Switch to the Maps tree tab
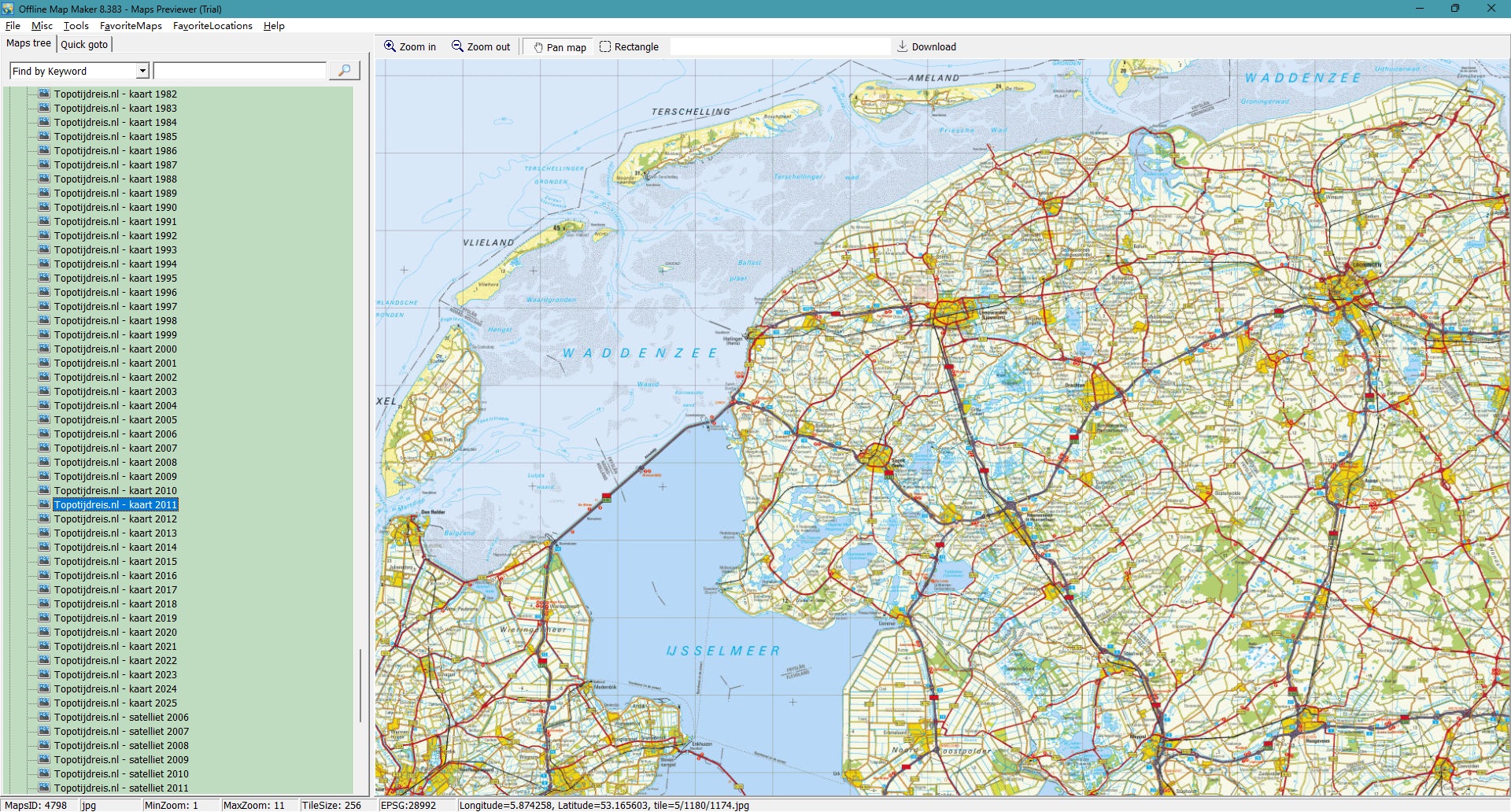1511x812 pixels. (x=28, y=43)
